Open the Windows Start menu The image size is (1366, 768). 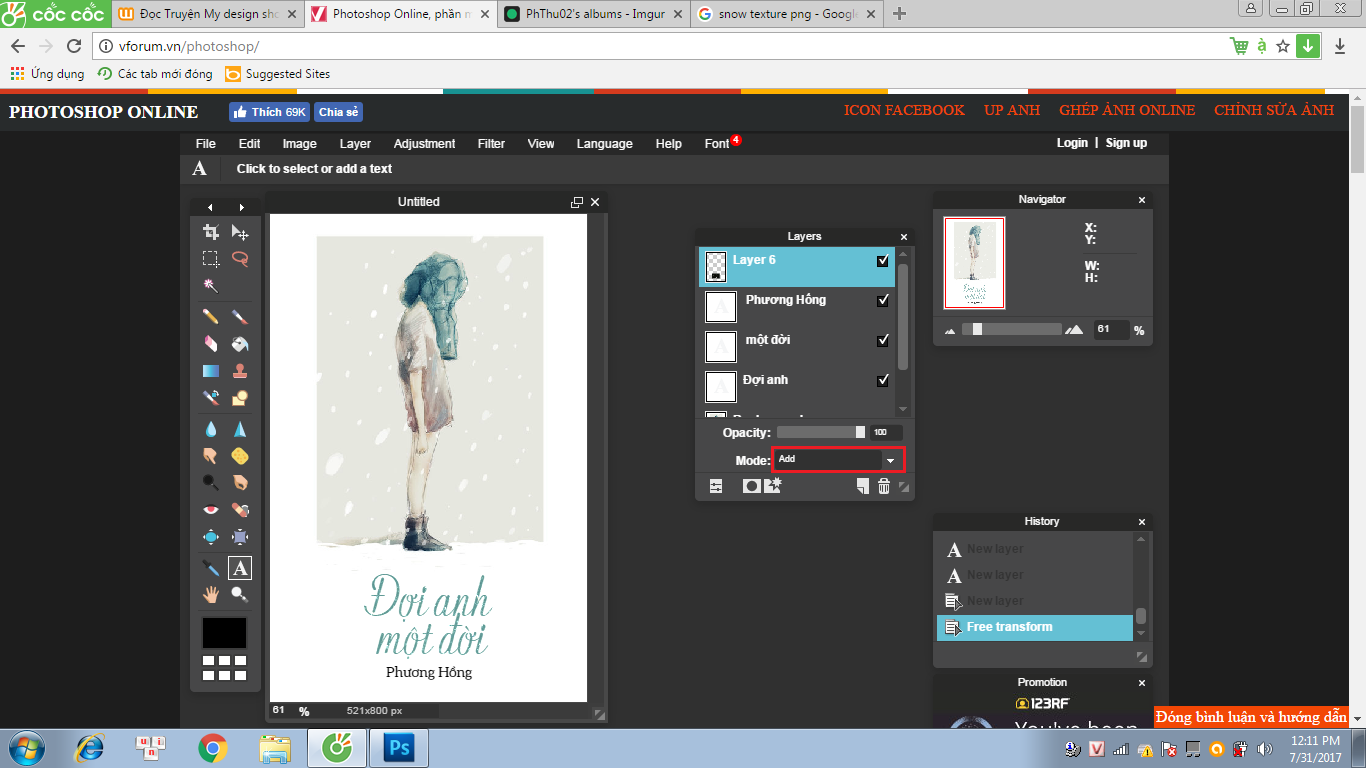click(27, 748)
